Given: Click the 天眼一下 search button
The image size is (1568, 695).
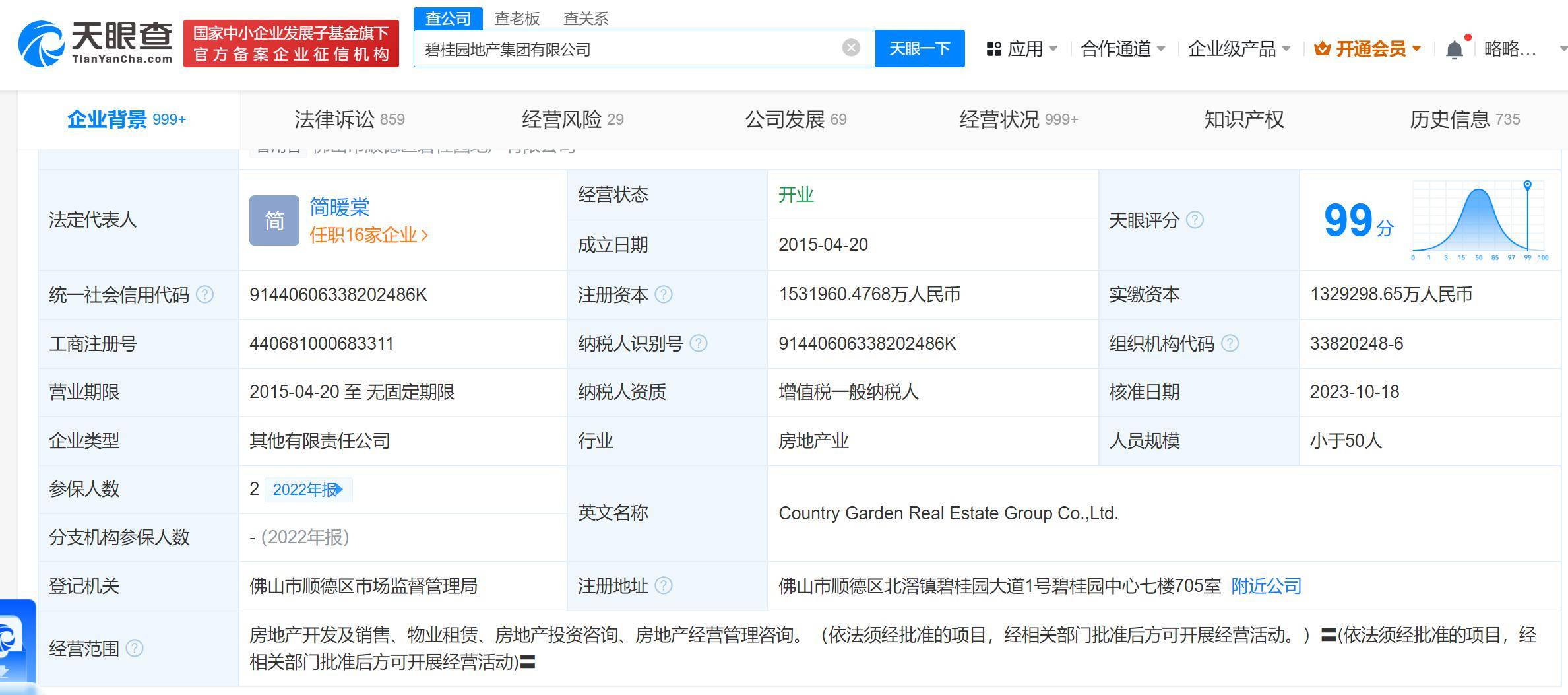Looking at the screenshot, I should click(x=920, y=48).
